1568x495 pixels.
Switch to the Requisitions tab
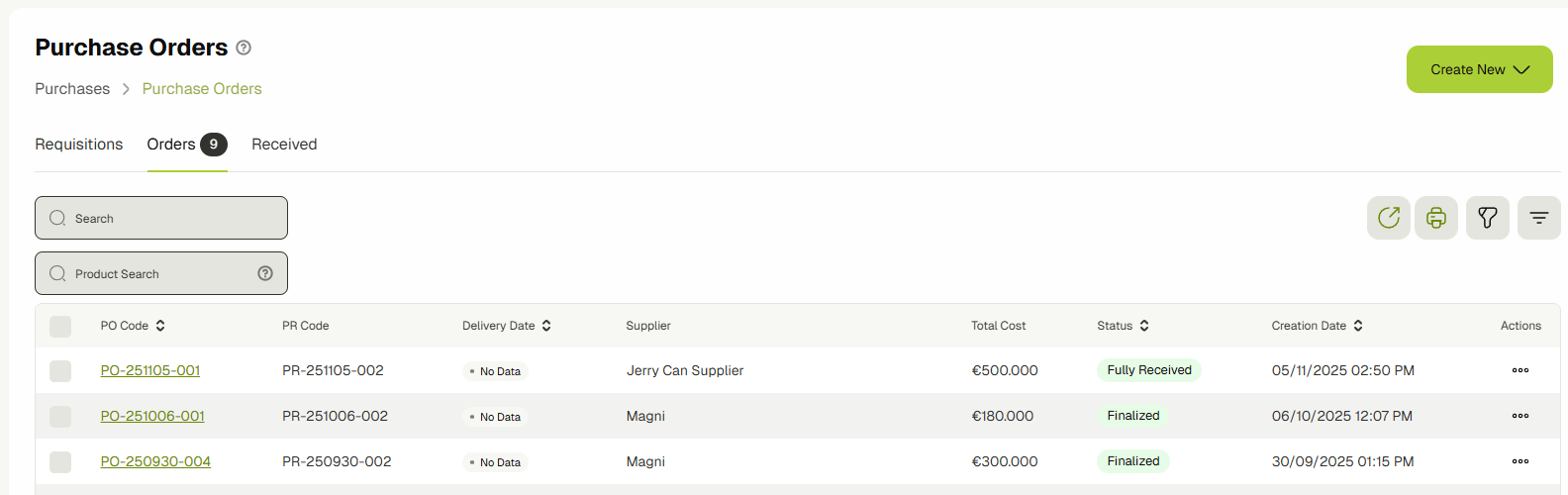click(x=79, y=145)
